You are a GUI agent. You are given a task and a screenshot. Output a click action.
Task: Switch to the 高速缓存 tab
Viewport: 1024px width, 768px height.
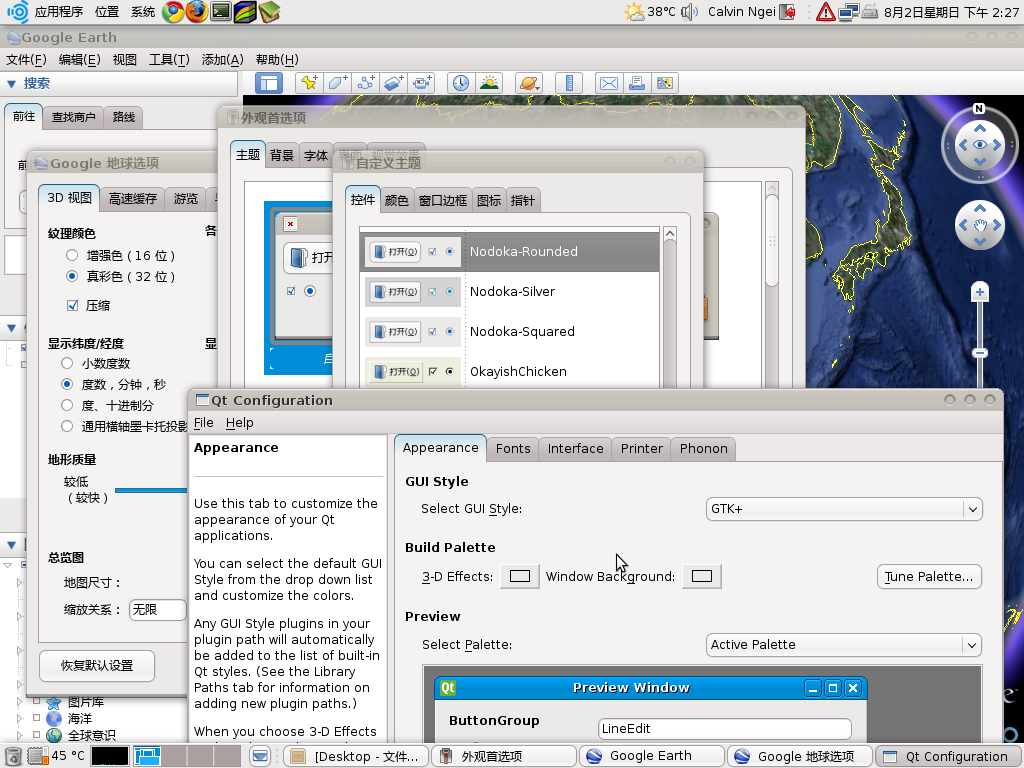(133, 199)
